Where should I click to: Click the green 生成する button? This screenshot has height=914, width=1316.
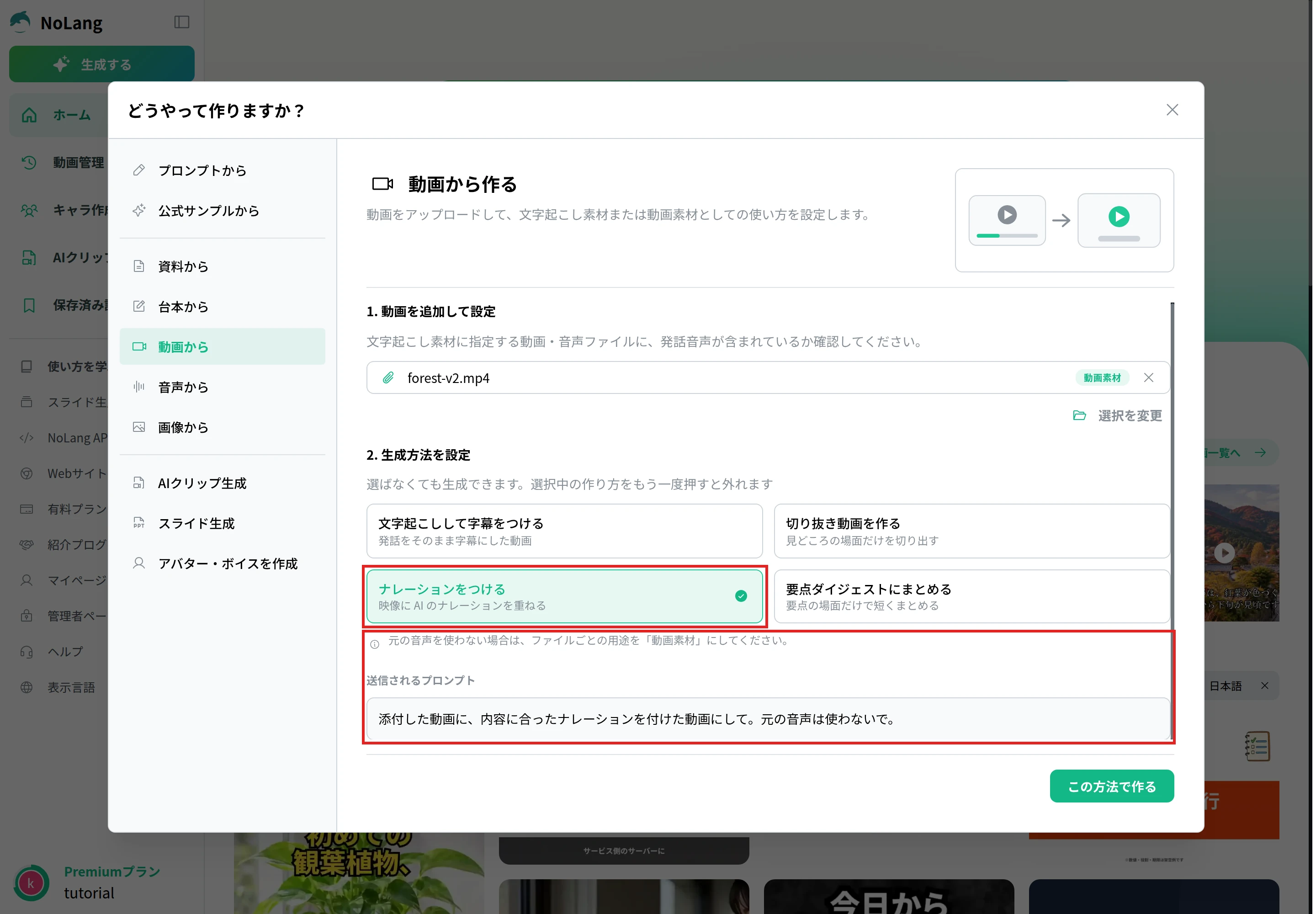(102, 64)
